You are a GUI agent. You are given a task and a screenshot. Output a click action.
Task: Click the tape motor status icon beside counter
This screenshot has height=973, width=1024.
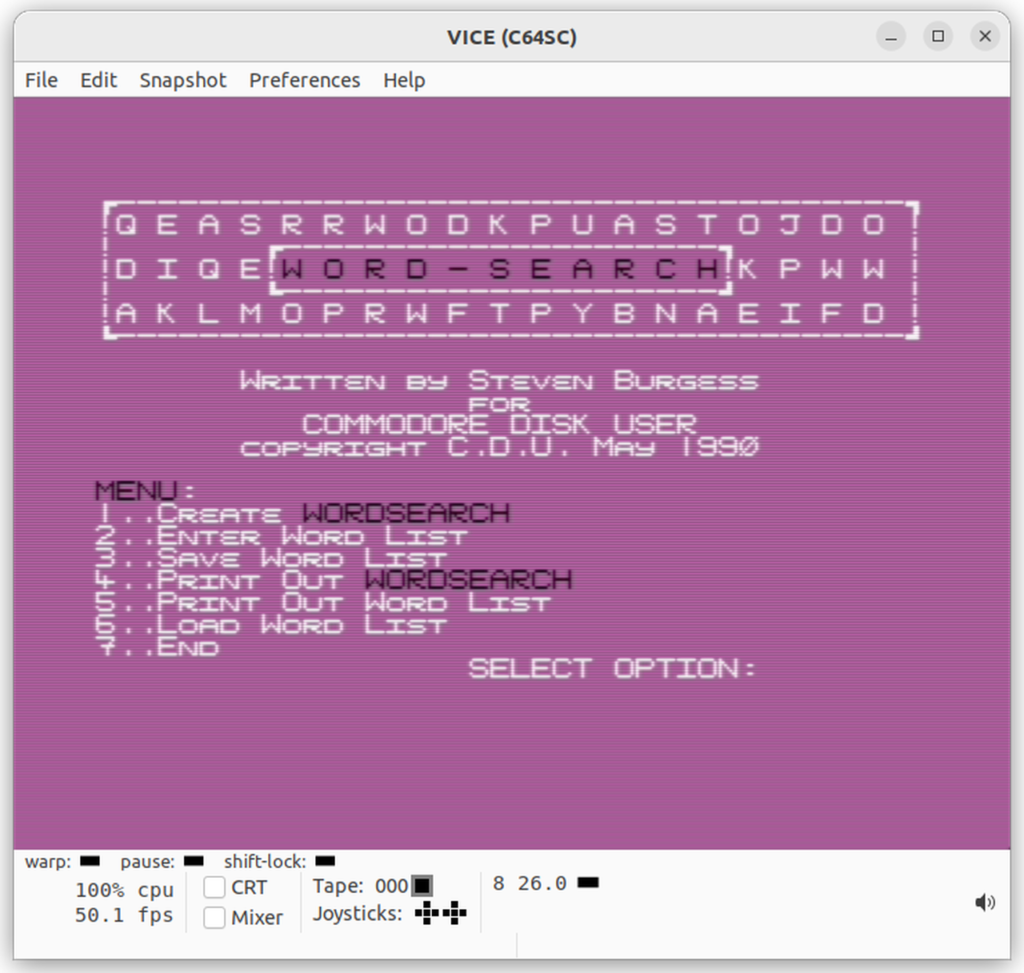[x=423, y=885]
